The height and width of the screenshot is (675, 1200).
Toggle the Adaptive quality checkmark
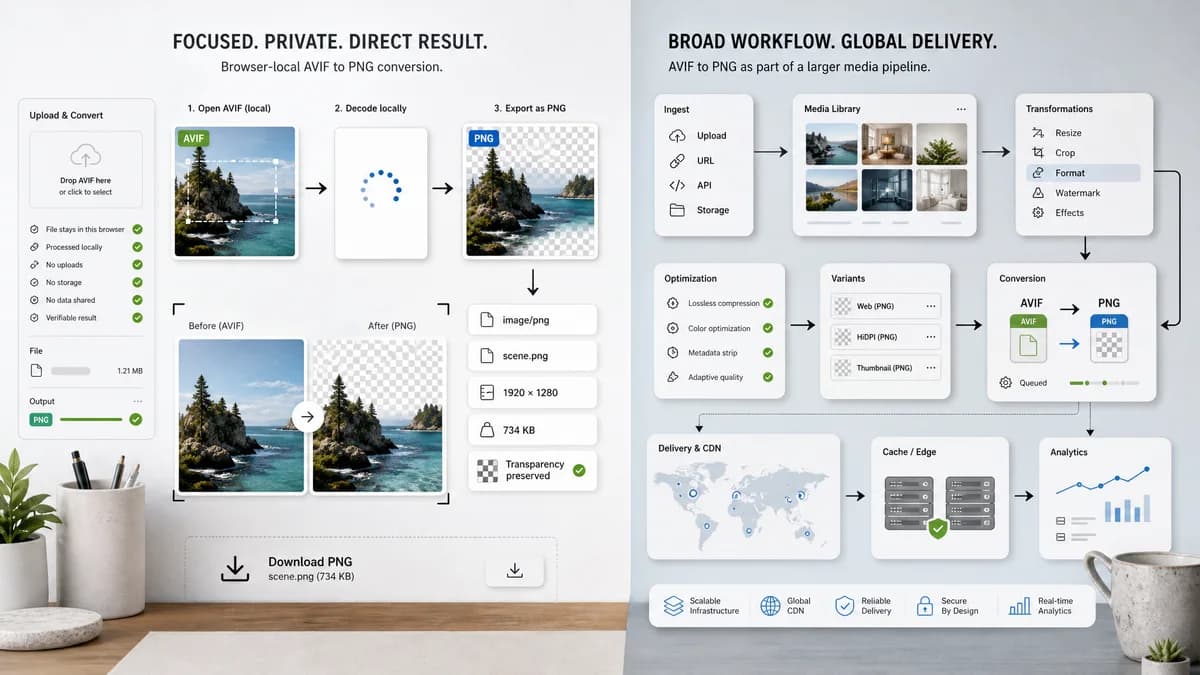pyautogui.click(x=768, y=377)
